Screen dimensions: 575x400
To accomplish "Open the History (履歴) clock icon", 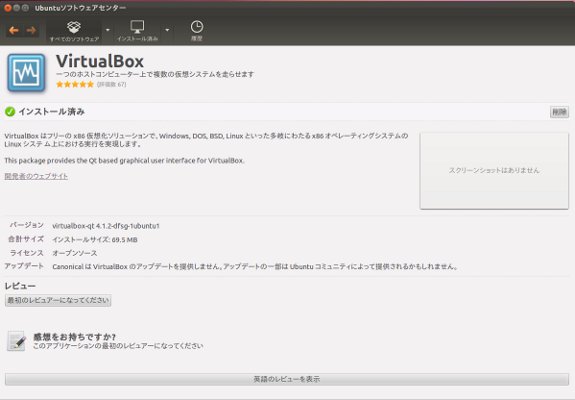I will [197, 30].
